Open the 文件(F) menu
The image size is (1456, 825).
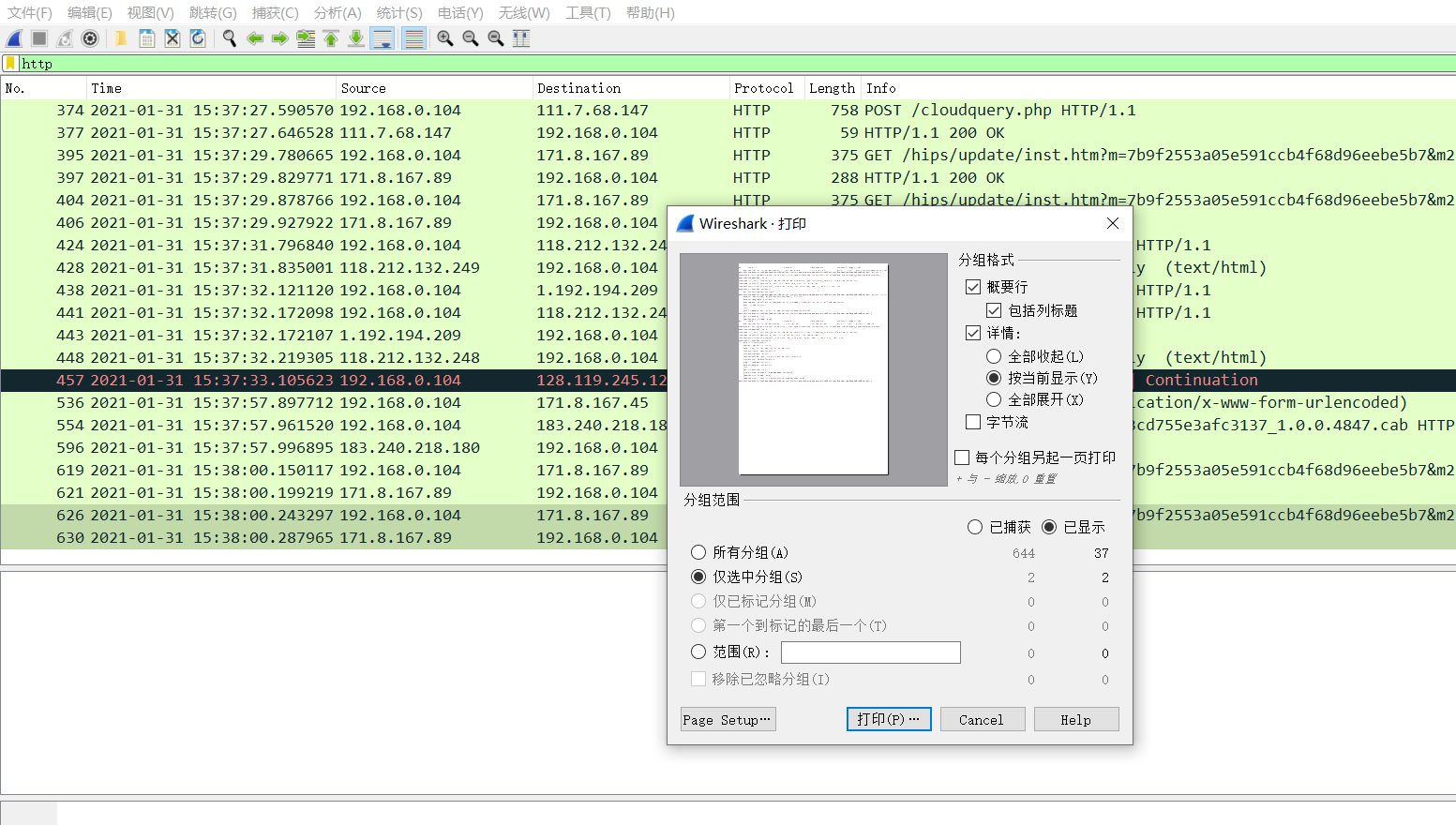[30, 13]
